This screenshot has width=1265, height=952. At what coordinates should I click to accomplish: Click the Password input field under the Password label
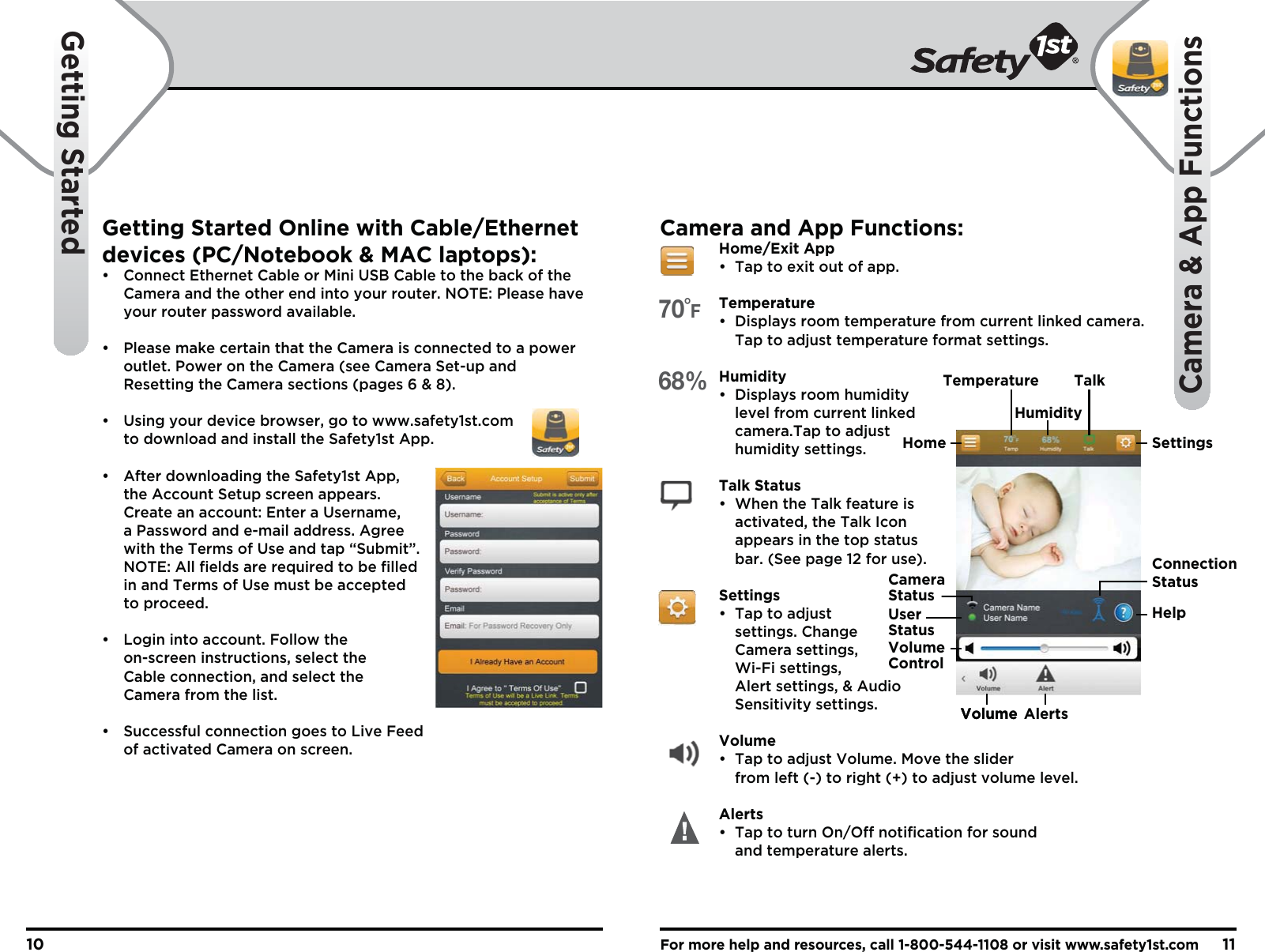point(518,551)
